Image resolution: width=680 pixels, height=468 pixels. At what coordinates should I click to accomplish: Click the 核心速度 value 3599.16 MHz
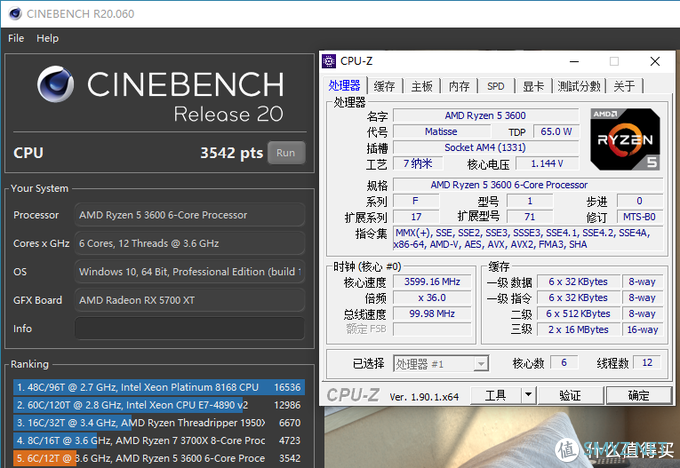click(432, 282)
